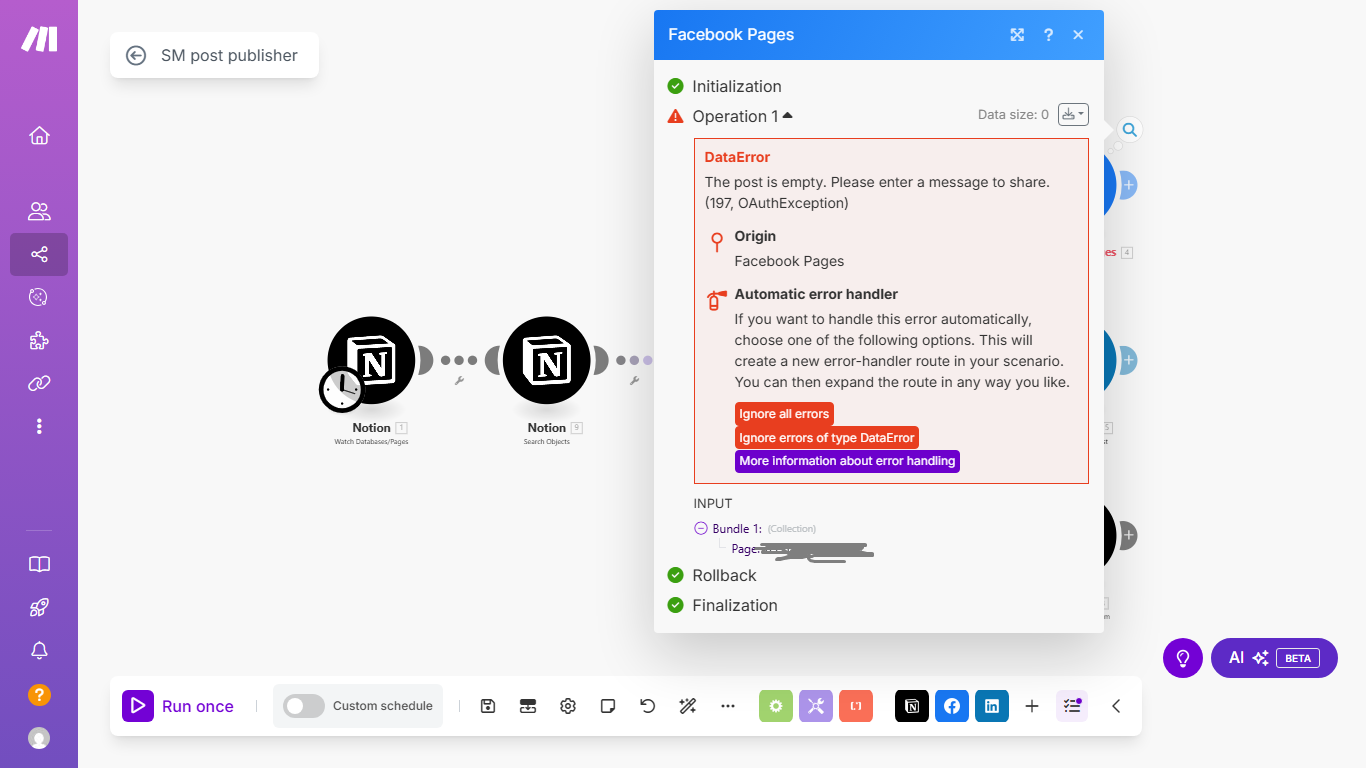Open the Apps puzzle icon in the sidebar
1366x768 pixels.
39,340
